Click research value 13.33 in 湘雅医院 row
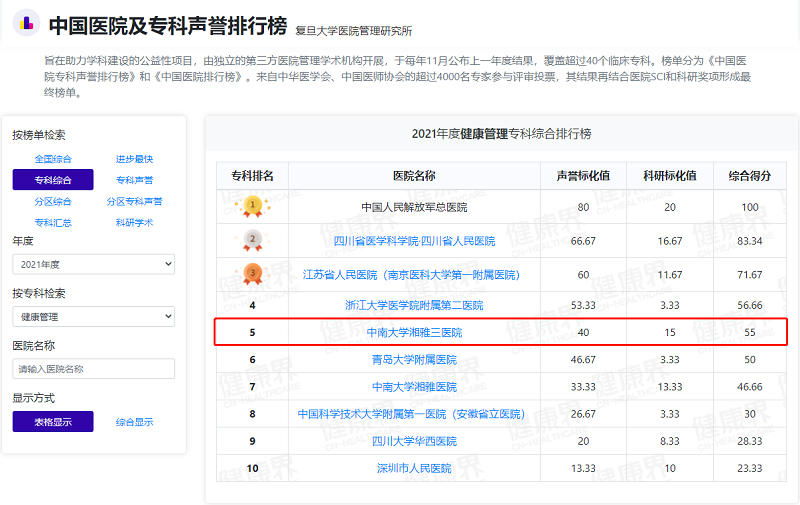This screenshot has width=800, height=505. pos(670,387)
